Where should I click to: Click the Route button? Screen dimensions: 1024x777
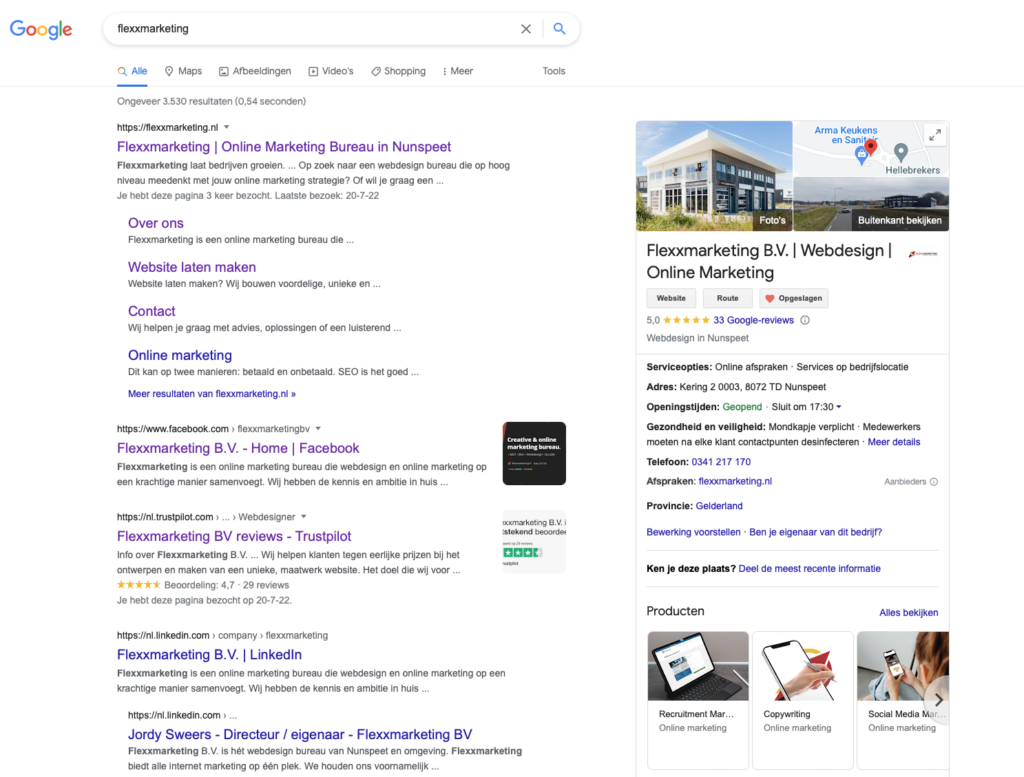(x=728, y=298)
